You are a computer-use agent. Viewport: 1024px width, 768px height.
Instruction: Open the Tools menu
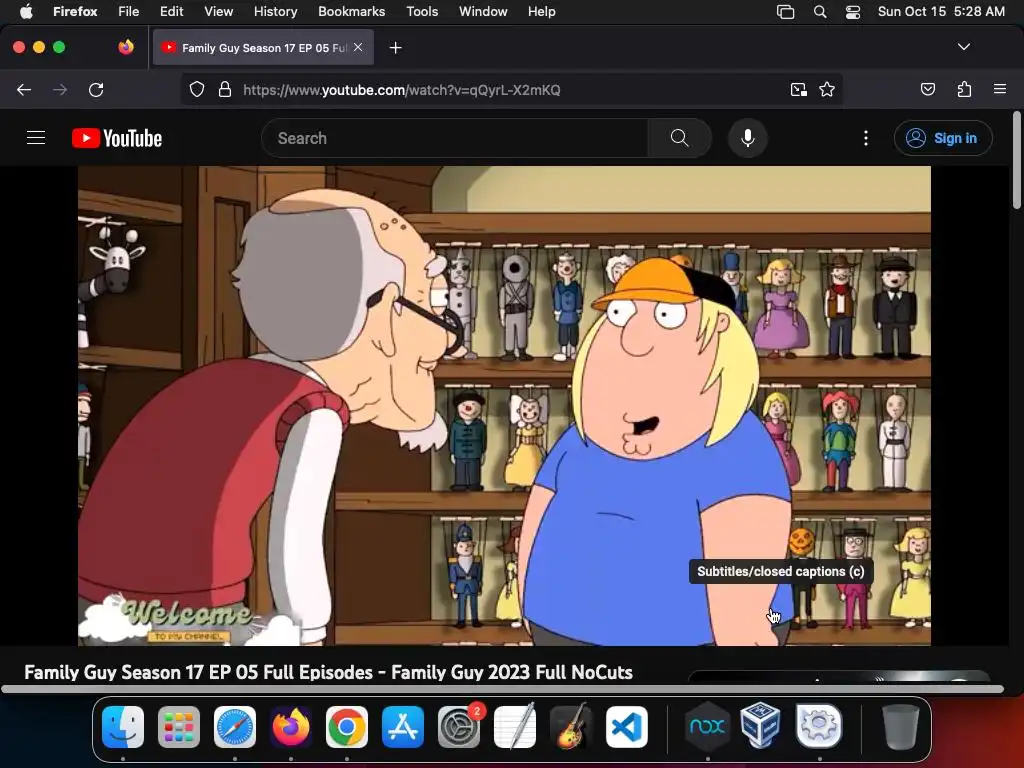tap(422, 11)
